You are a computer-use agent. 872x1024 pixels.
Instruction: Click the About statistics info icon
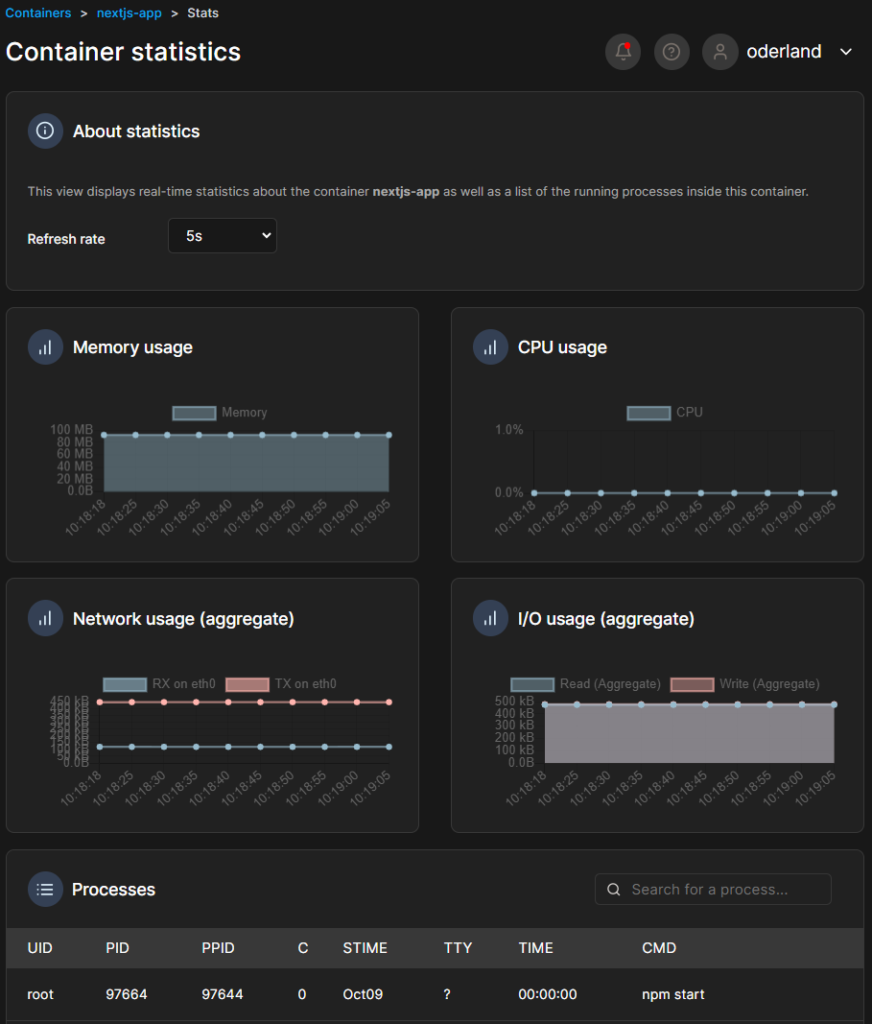pyautogui.click(x=45, y=131)
